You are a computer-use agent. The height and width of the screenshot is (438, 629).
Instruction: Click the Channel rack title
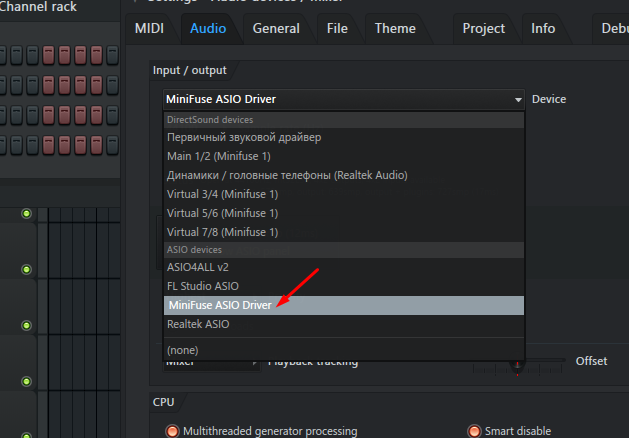38,6
